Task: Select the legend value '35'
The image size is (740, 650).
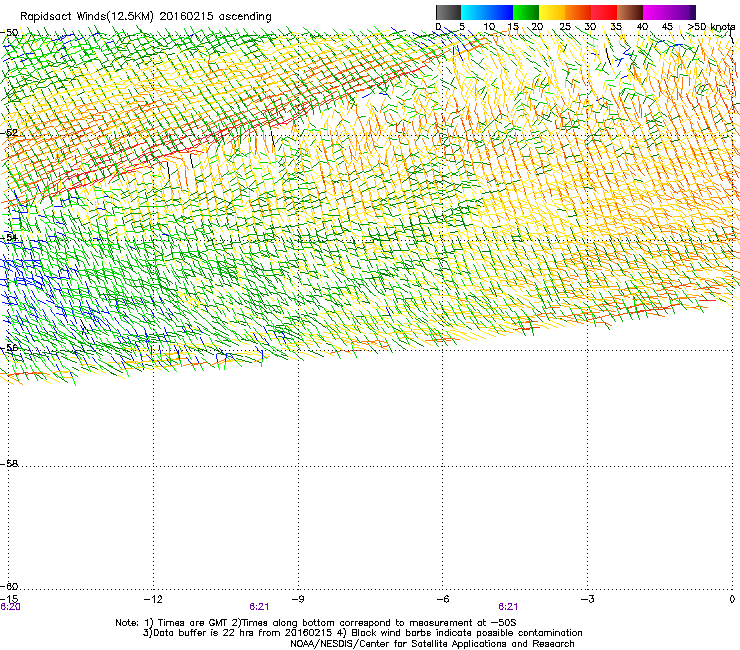Action: [616, 27]
